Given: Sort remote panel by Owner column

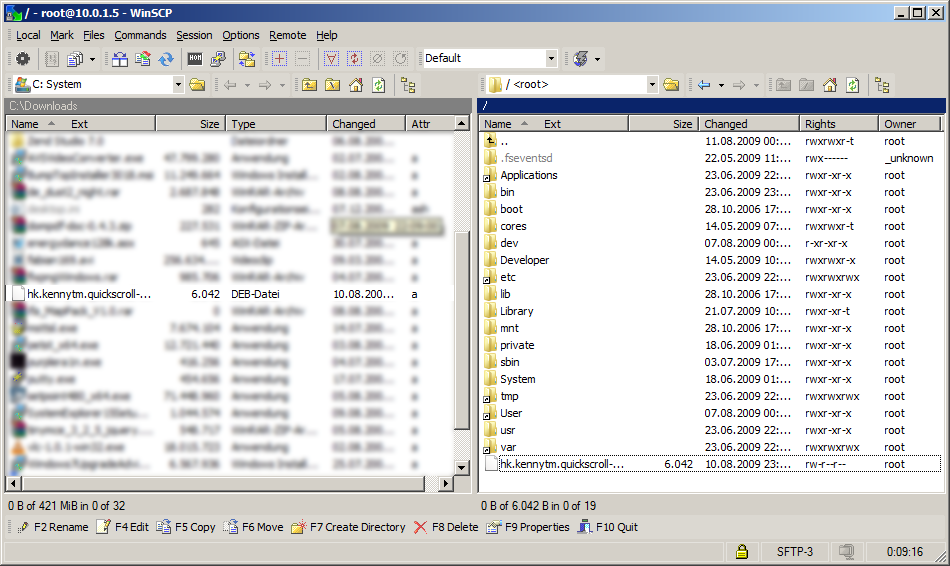Looking at the screenshot, I should [x=910, y=124].
